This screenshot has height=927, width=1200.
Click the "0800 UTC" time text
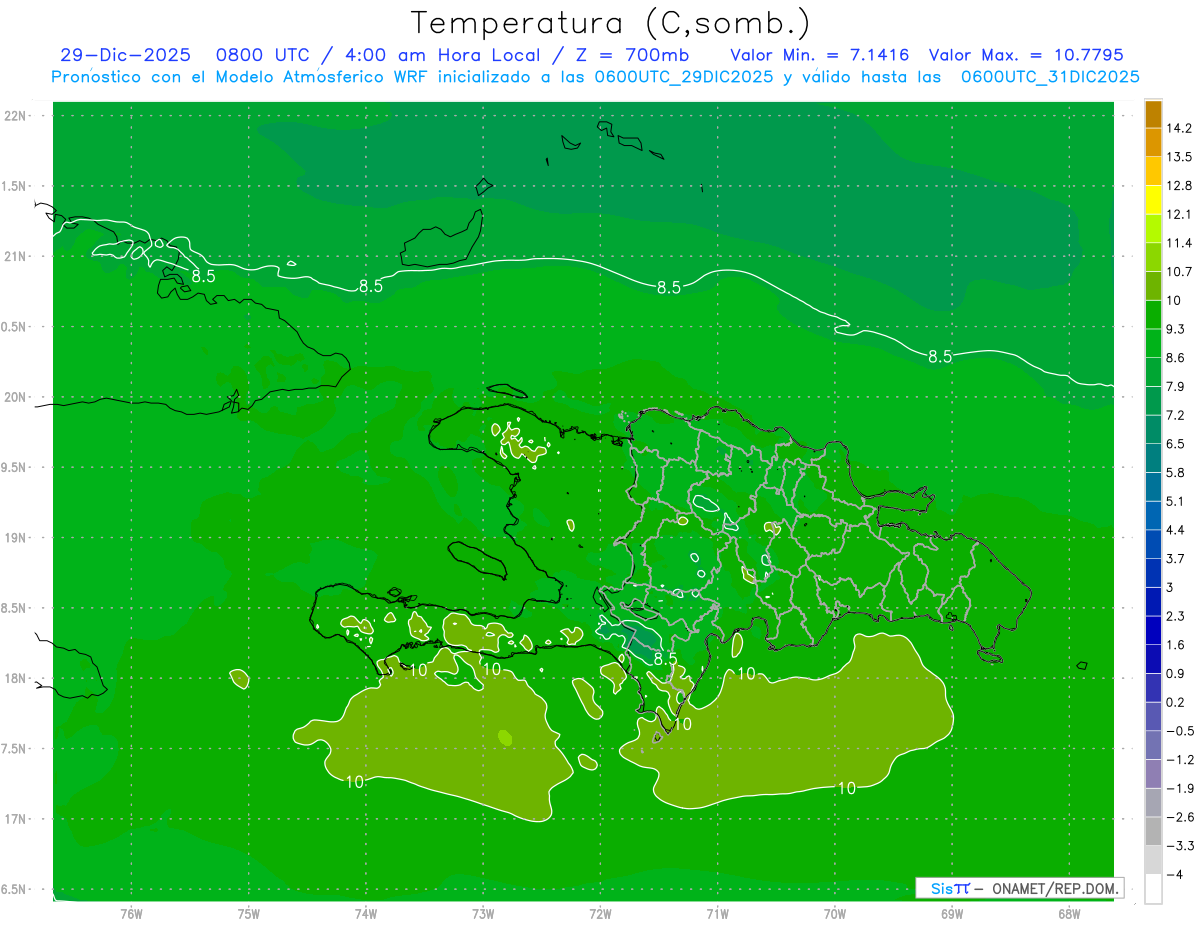click(x=264, y=55)
